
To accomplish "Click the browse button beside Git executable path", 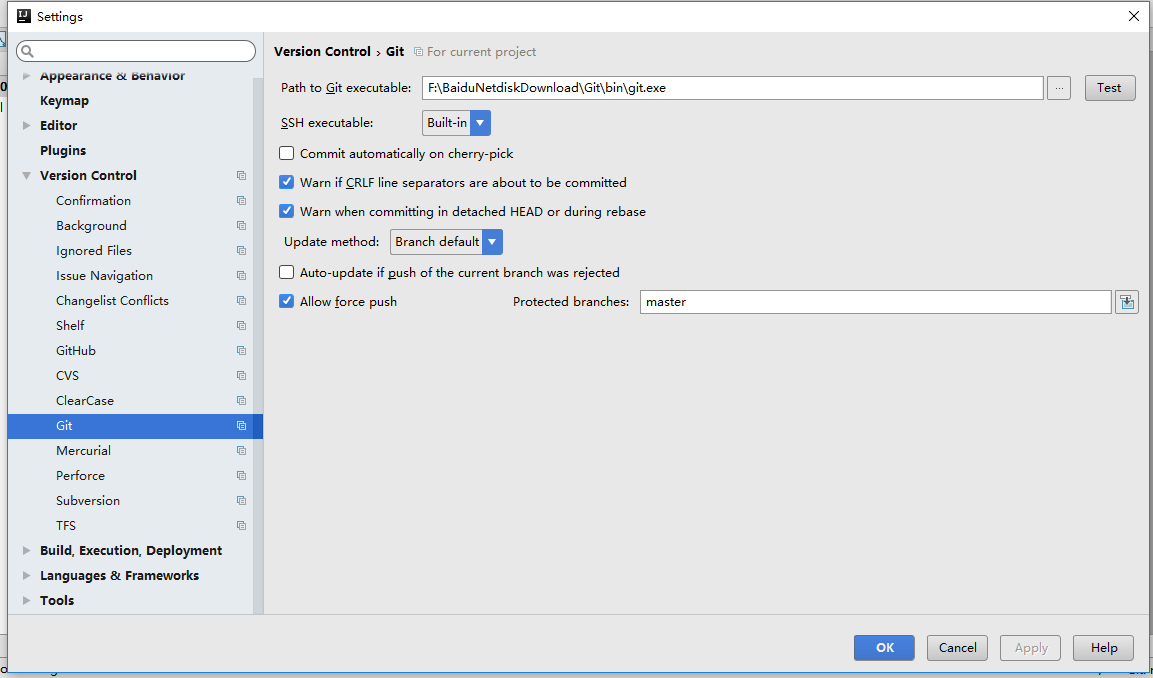I will (1059, 88).
